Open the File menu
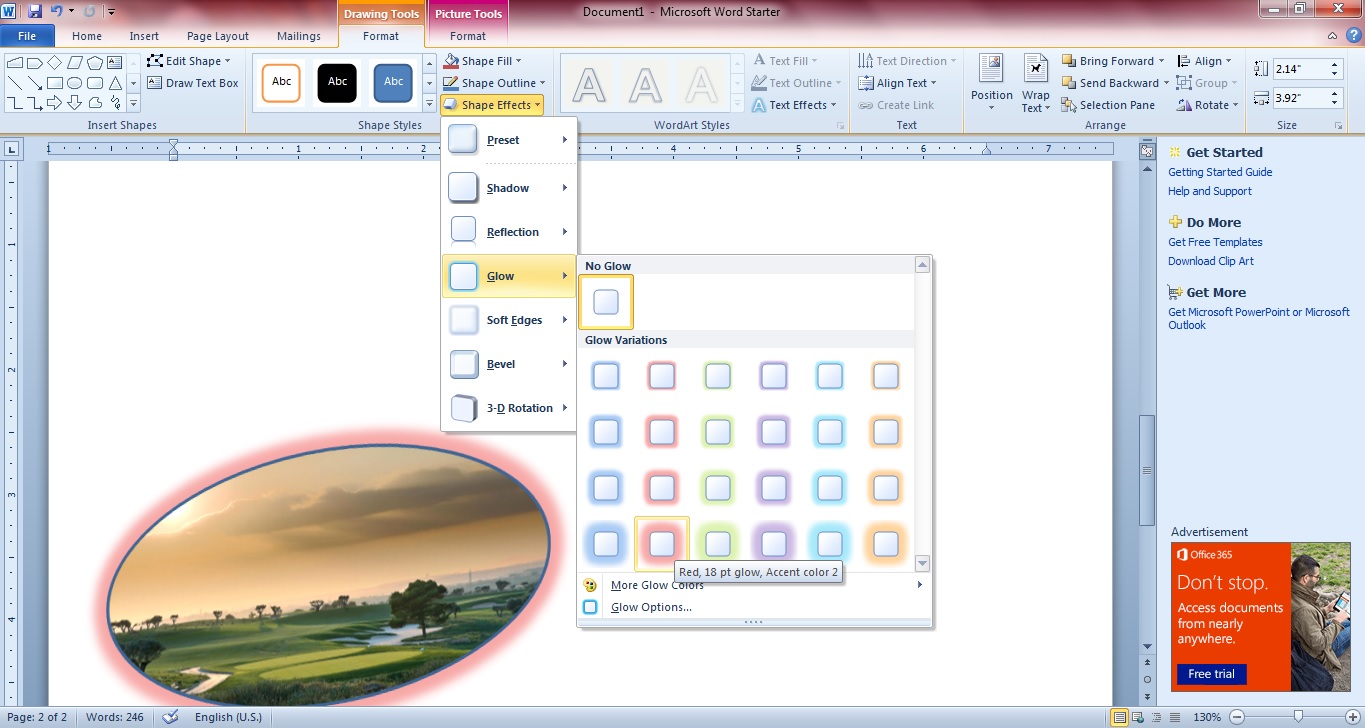This screenshot has width=1365, height=728. coord(27,35)
